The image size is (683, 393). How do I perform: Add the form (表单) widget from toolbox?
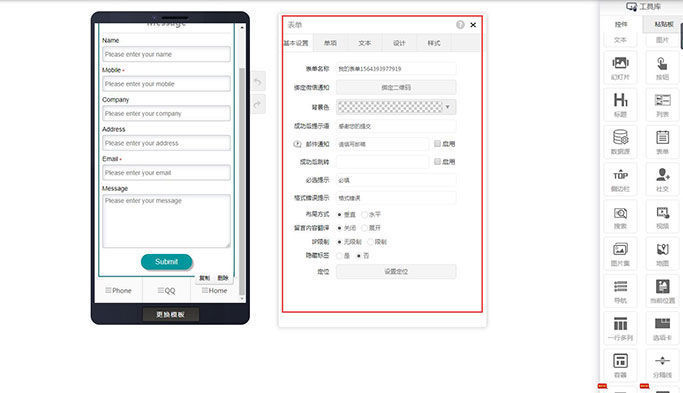tap(662, 142)
